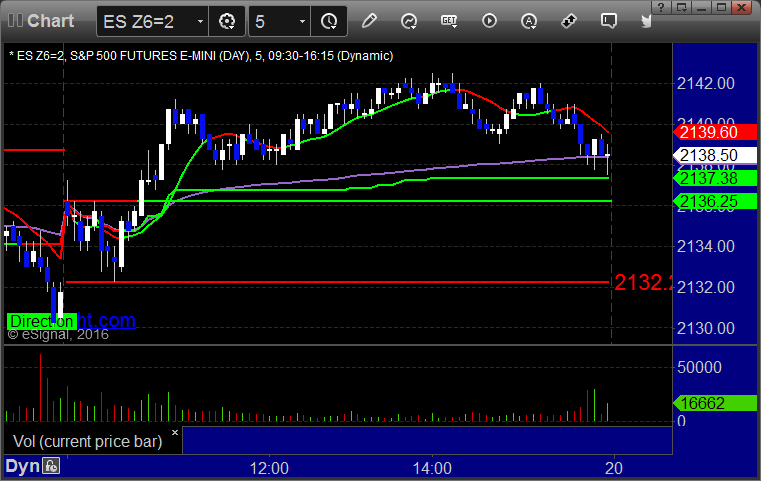Start bar replay with the play icon

pos(489,21)
